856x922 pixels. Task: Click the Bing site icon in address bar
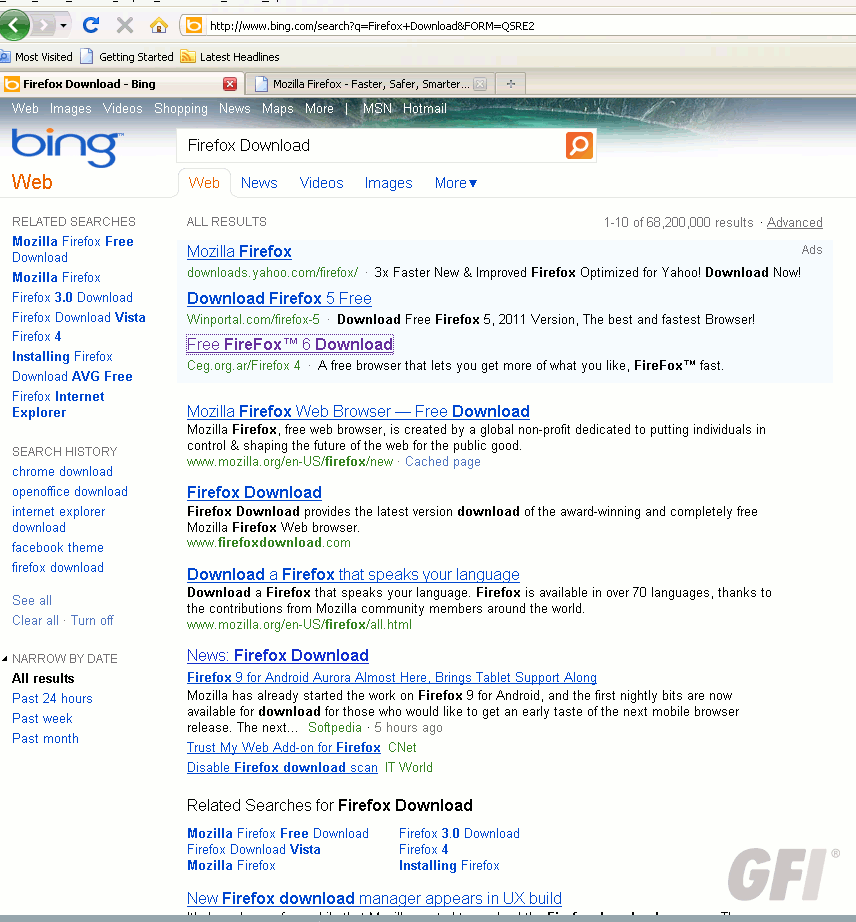(194, 25)
